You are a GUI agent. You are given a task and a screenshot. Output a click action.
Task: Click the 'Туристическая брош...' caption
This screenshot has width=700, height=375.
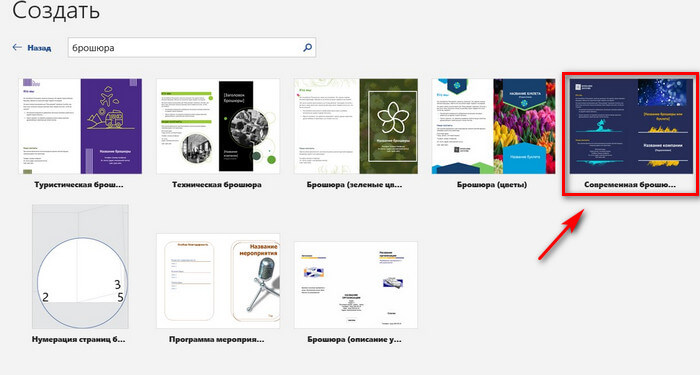(x=79, y=185)
